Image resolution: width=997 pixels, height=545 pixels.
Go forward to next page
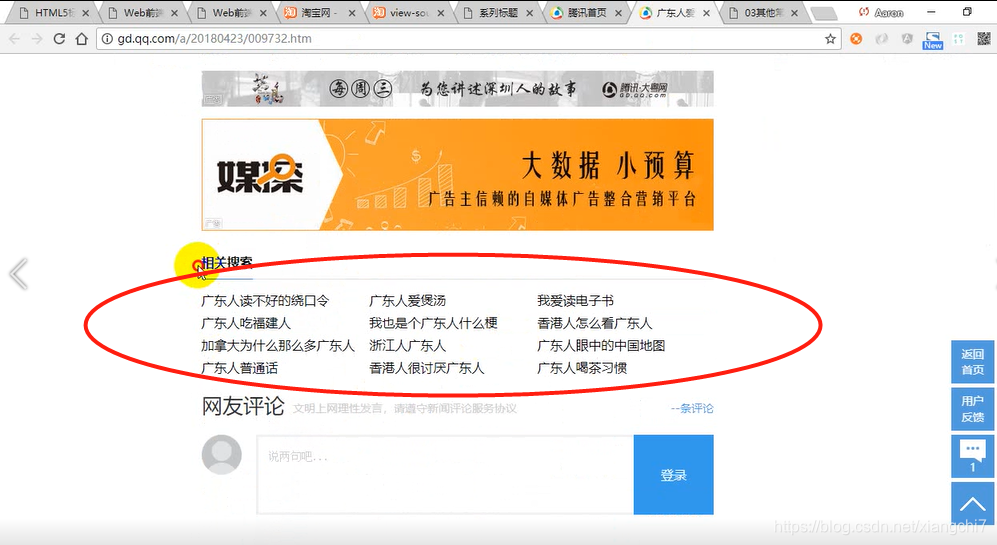(37, 39)
